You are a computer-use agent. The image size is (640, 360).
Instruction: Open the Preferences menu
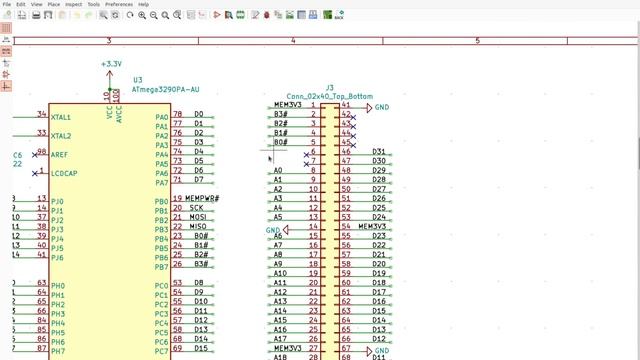119,4
